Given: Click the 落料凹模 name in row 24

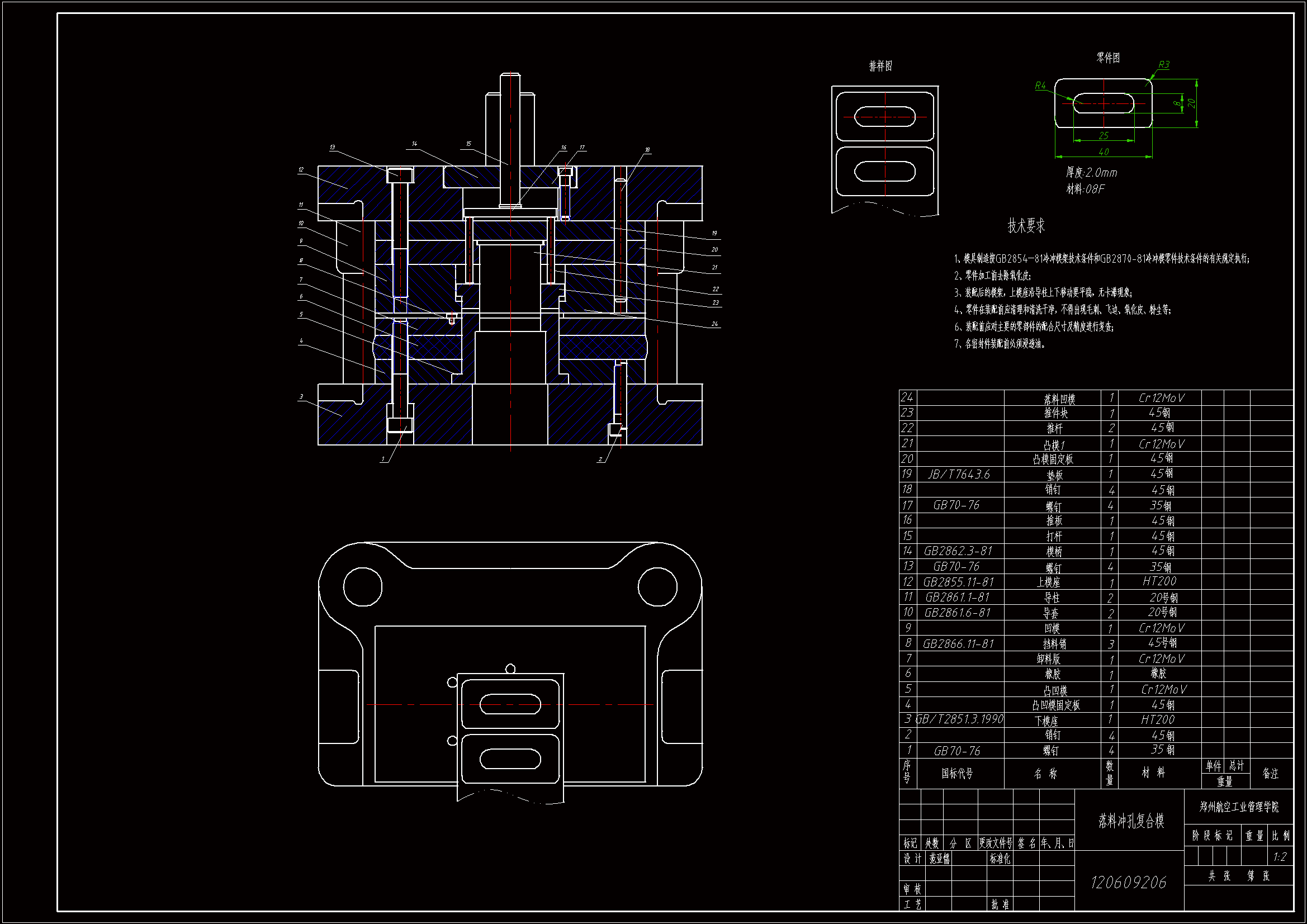Looking at the screenshot, I should [x=1059, y=399].
